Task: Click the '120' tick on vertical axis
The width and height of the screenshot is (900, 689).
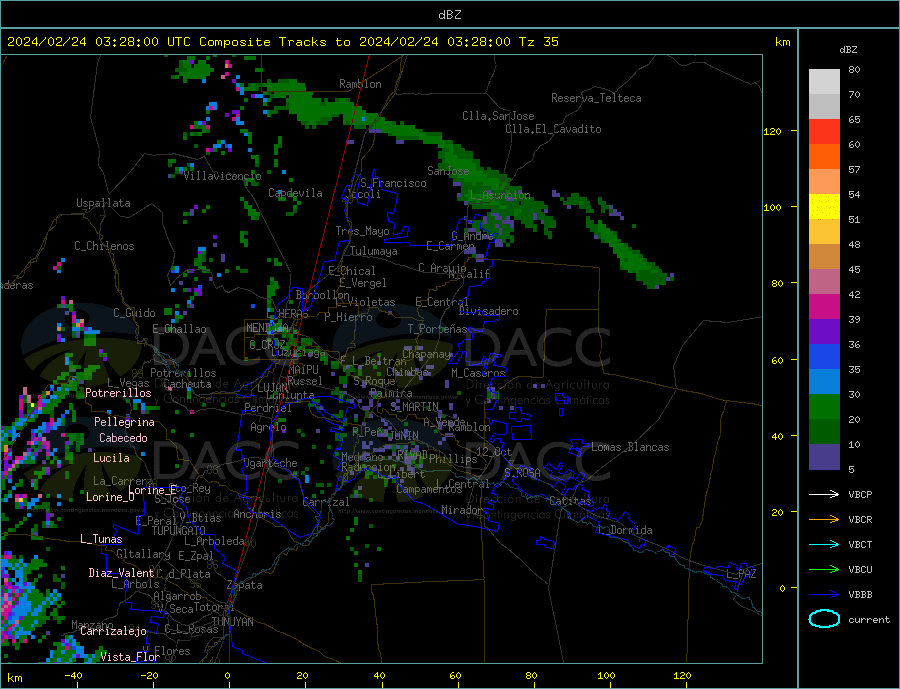Action: [x=772, y=131]
